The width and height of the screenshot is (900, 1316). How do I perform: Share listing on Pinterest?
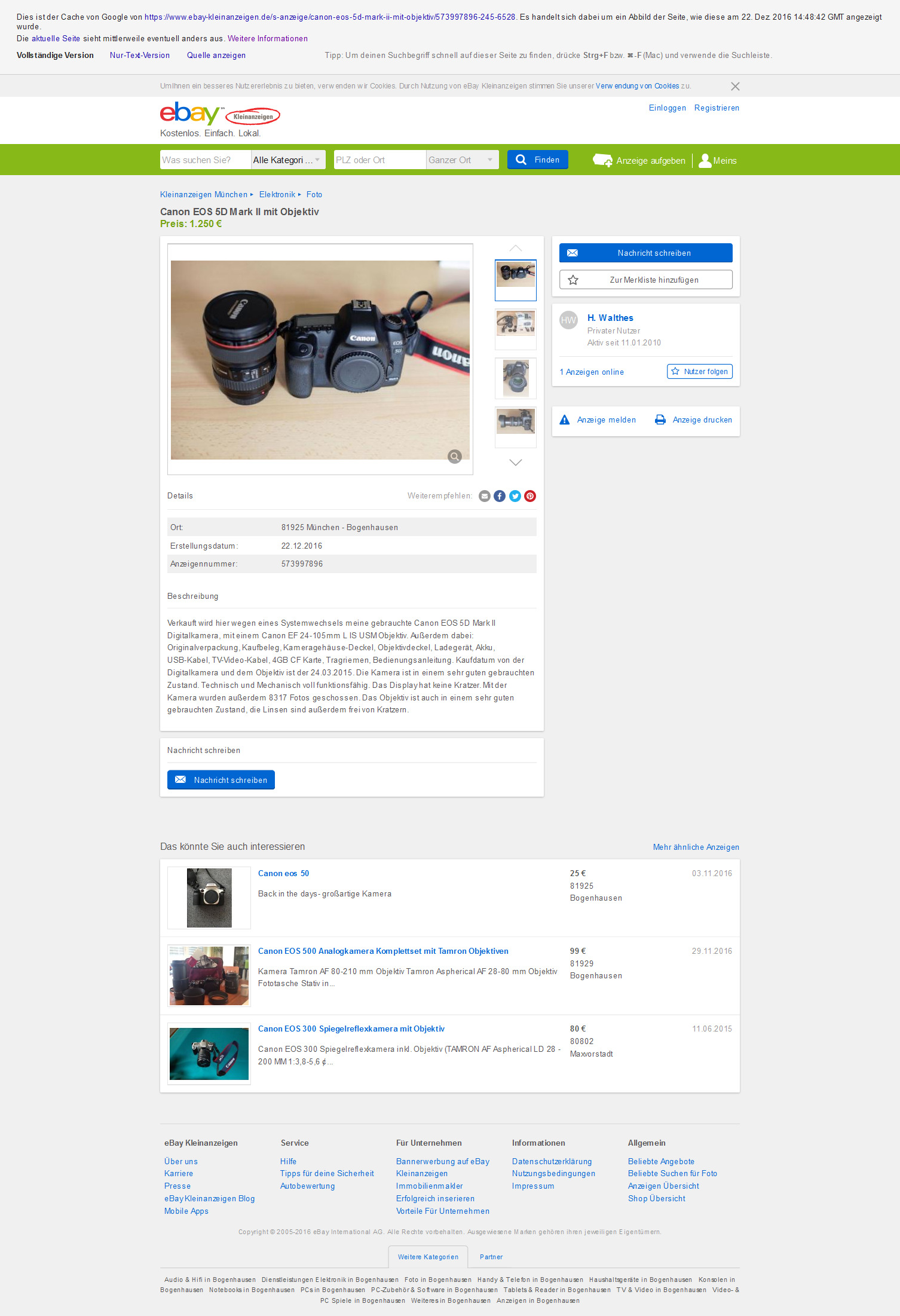[x=530, y=496]
